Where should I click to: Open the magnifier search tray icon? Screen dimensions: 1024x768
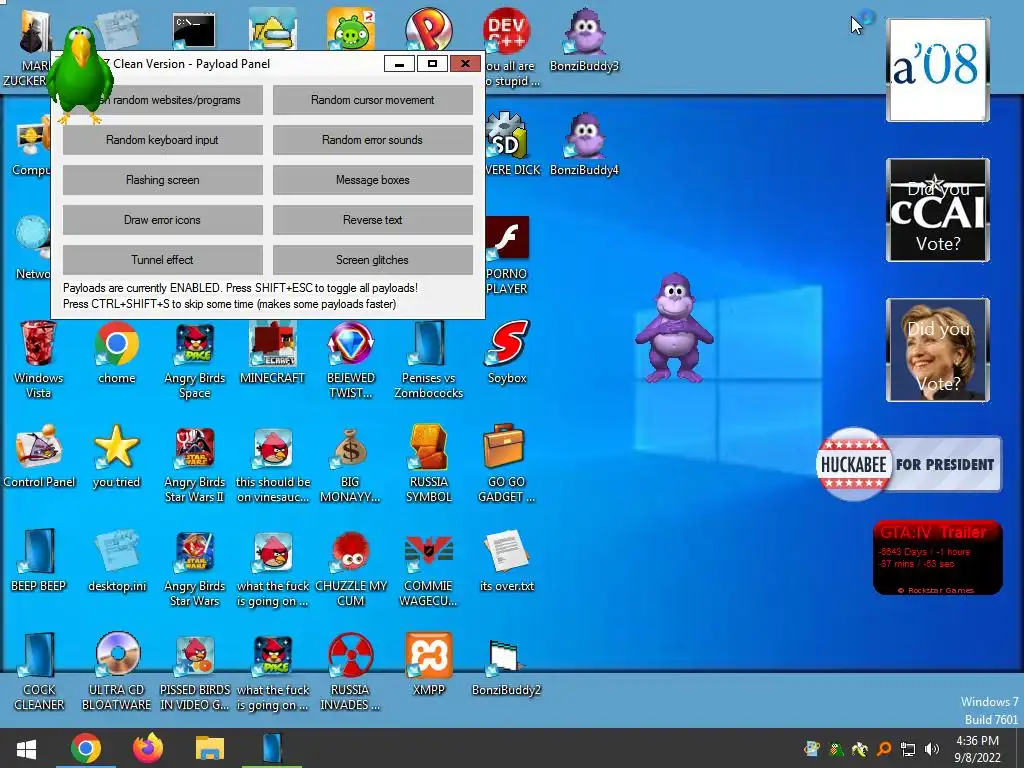click(x=884, y=749)
